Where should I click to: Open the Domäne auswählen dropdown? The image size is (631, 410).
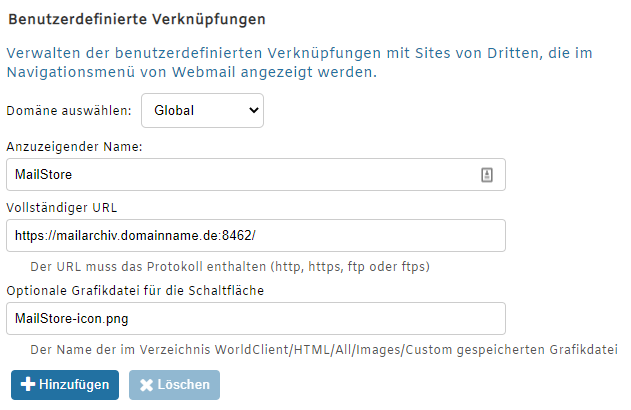[202, 111]
